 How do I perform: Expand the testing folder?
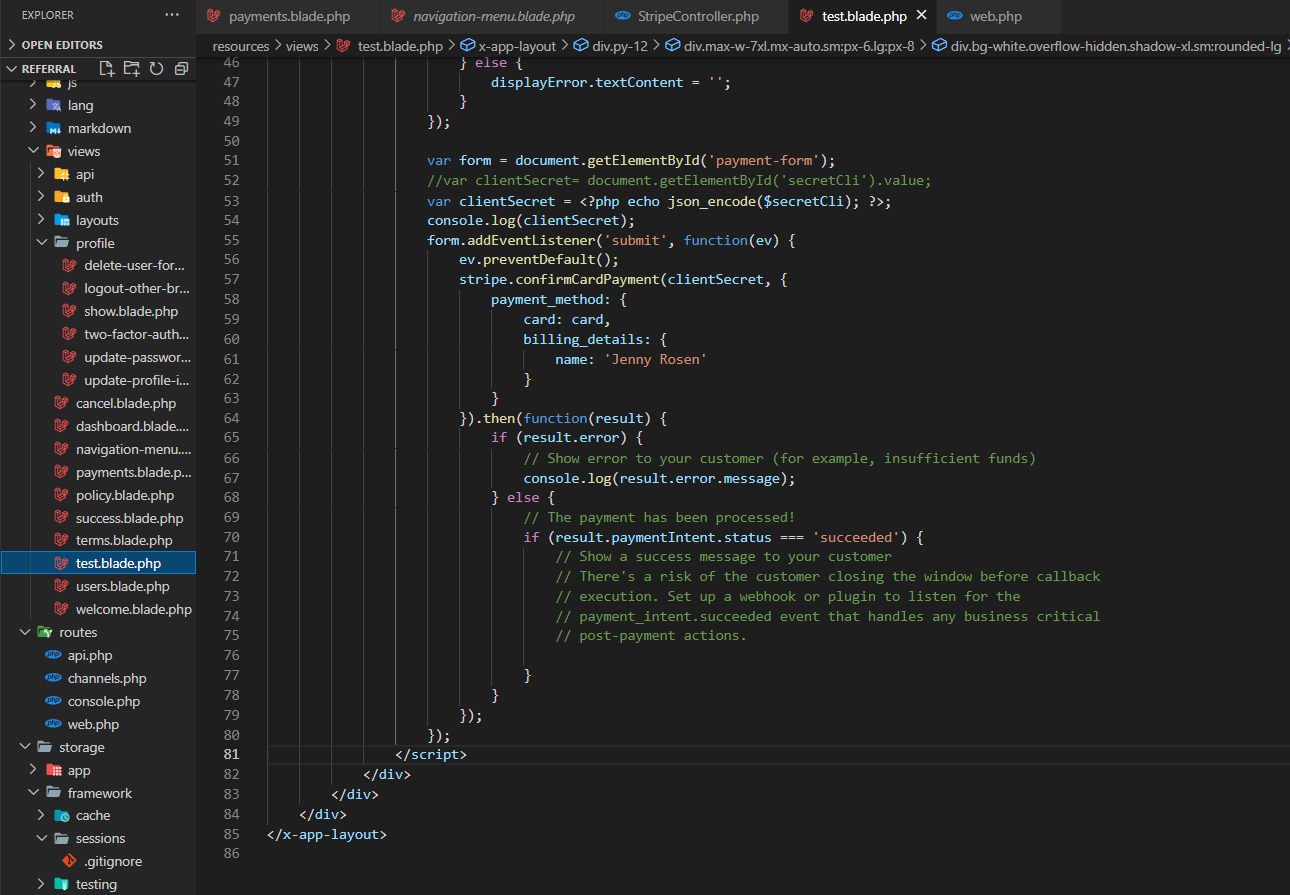click(x=98, y=884)
